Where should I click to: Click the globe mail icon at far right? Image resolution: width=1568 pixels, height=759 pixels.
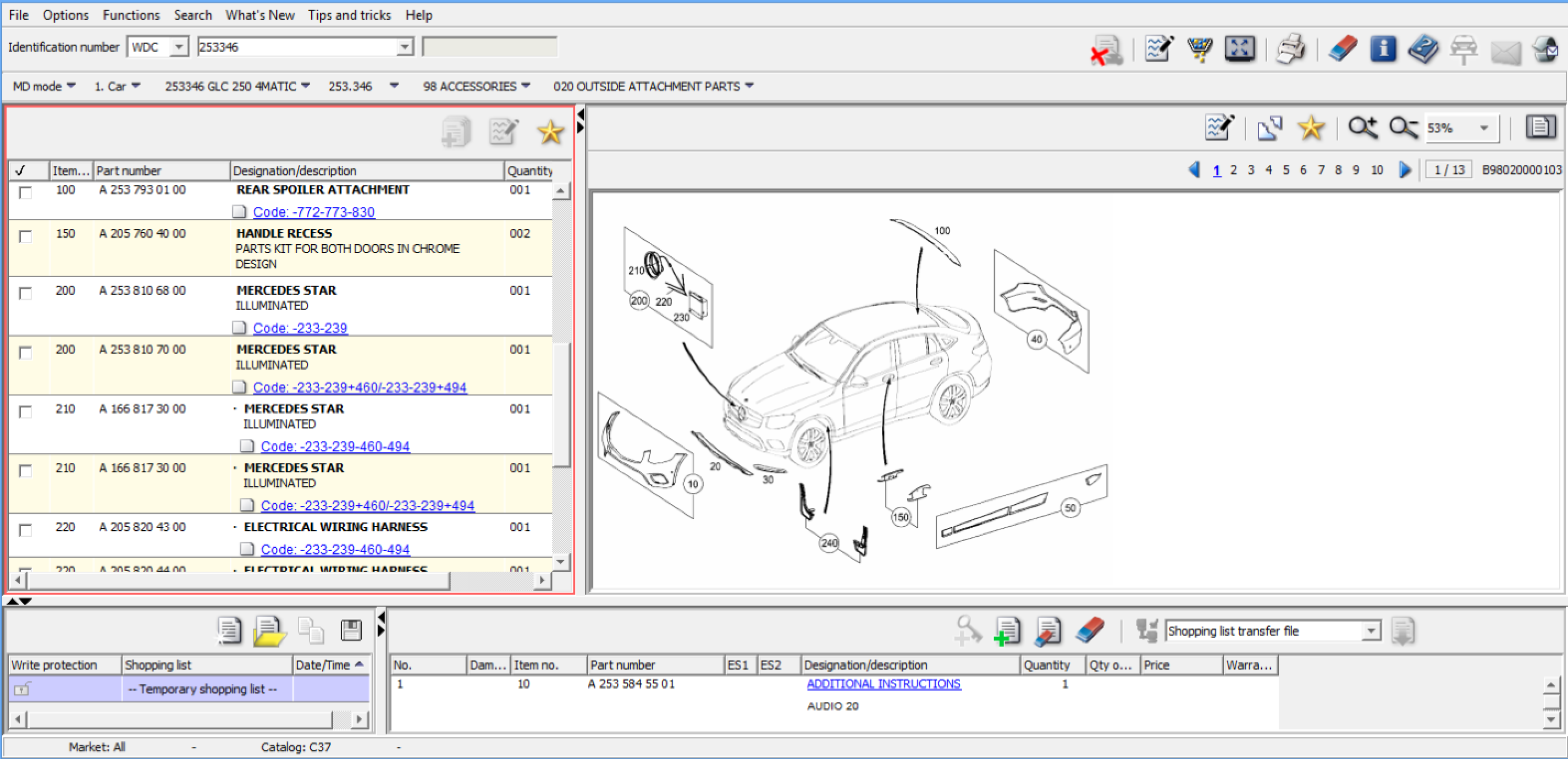pyautogui.click(x=1546, y=49)
